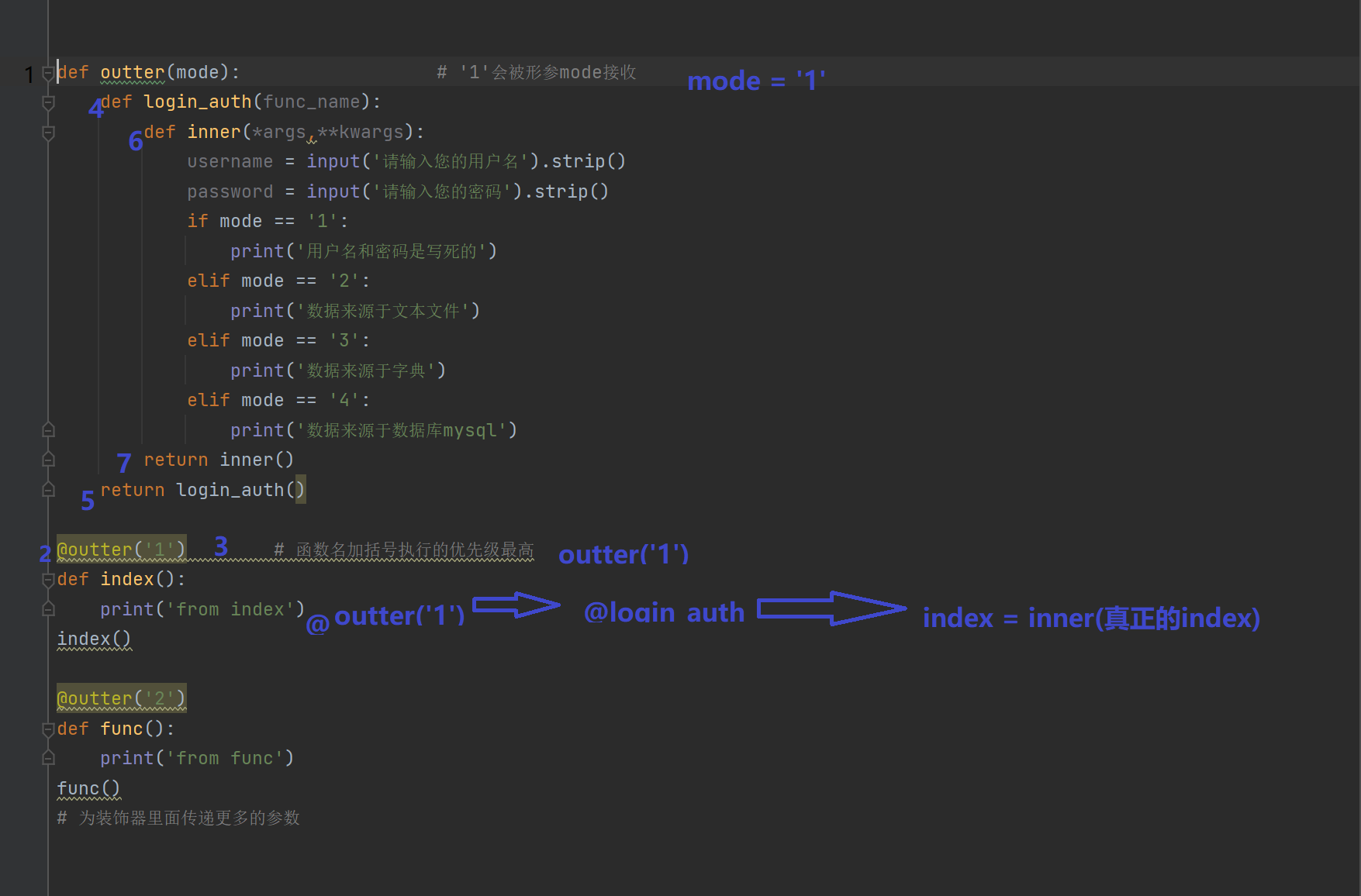Collapse the def outter(mode) code block
The width and height of the screenshot is (1361, 896).
pyautogui.click(x=48, y=73)
